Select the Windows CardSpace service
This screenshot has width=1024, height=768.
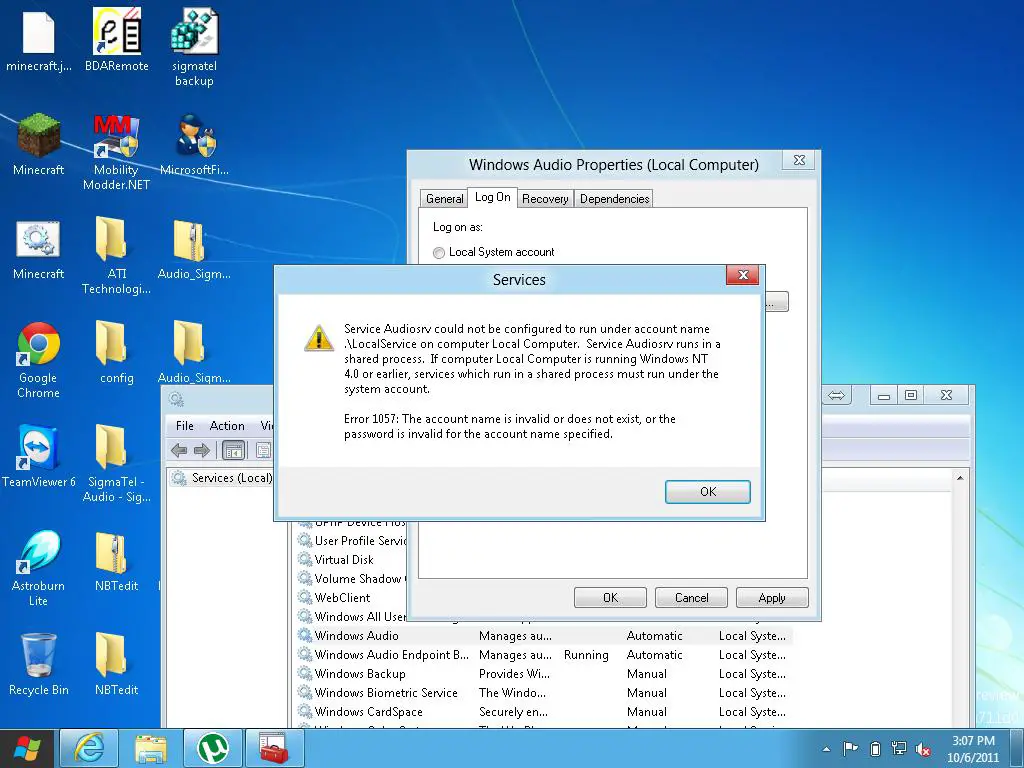543,711
